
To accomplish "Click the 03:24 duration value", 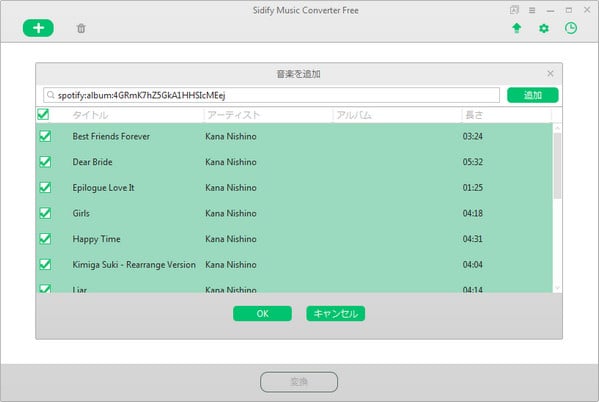I will click(473, 136).
